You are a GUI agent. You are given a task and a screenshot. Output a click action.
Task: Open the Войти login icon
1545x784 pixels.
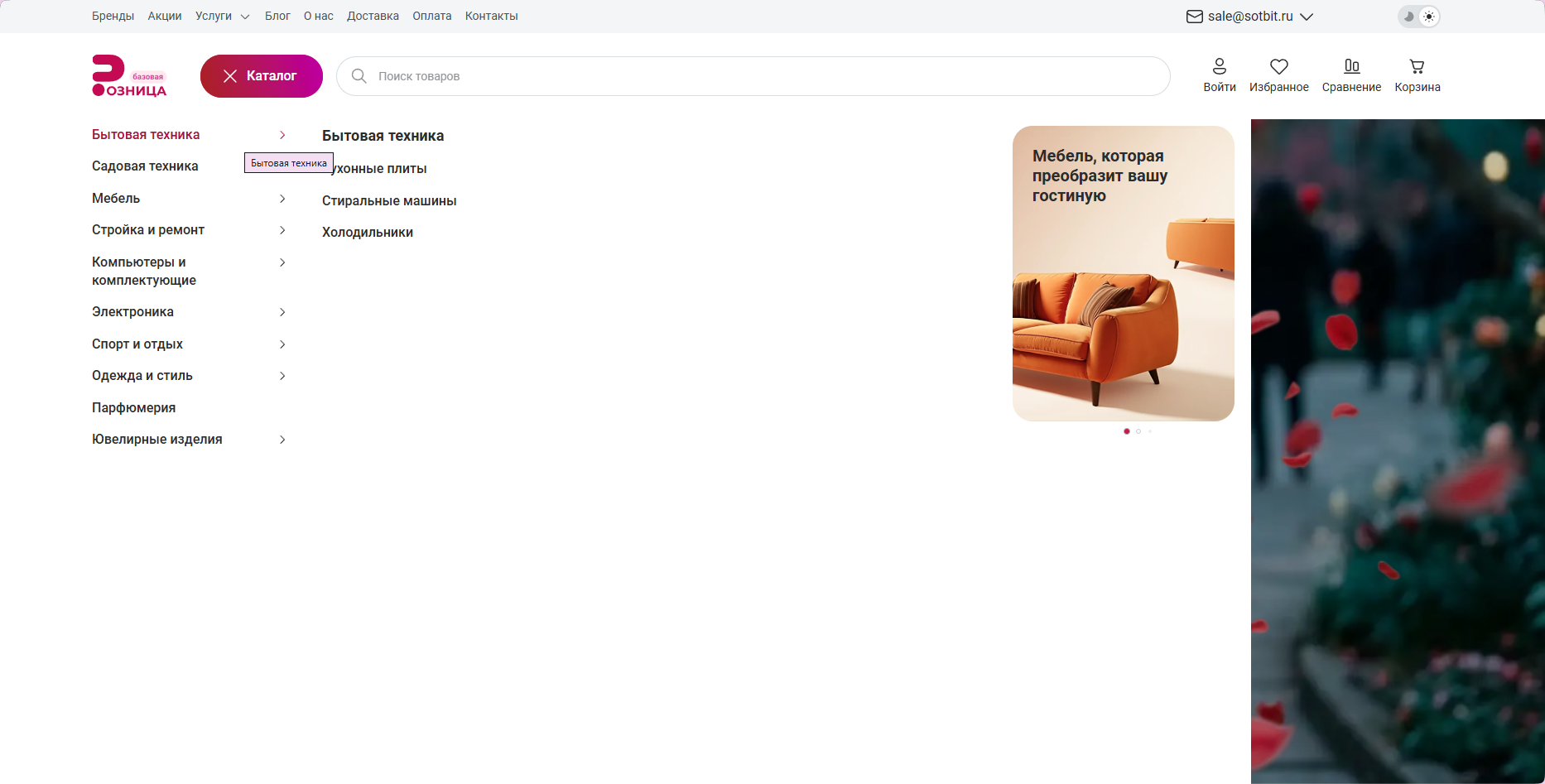point(1219,66)
